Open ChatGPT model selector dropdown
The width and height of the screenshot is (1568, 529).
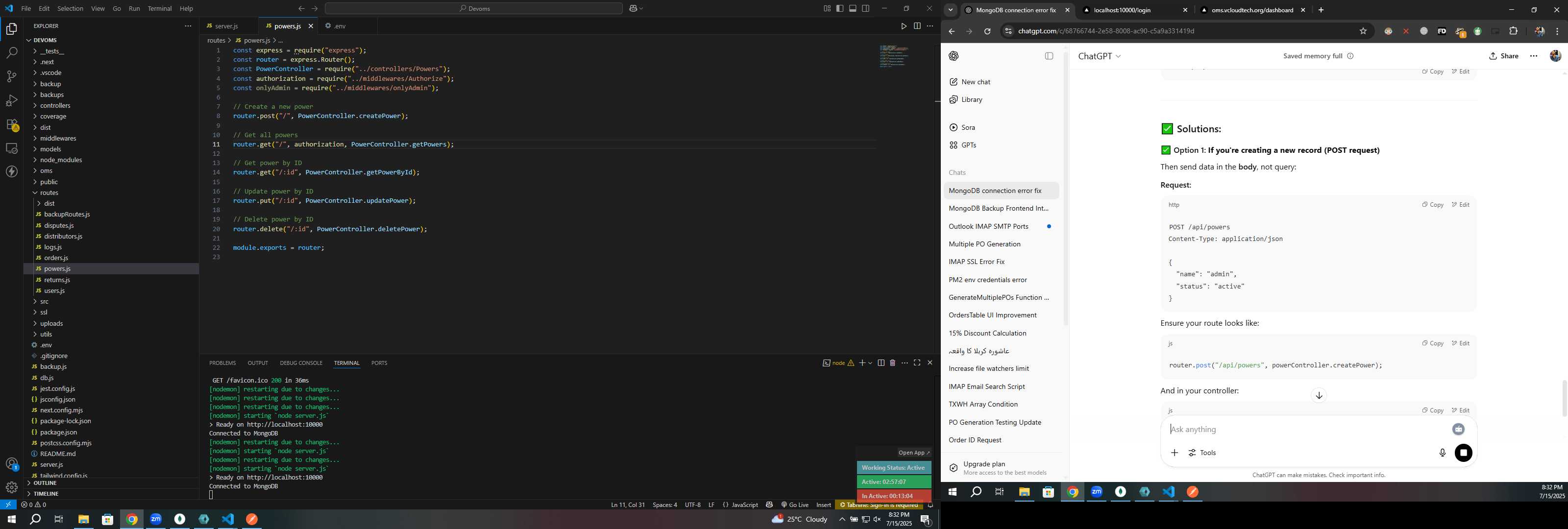click(x=1099, y=56)
